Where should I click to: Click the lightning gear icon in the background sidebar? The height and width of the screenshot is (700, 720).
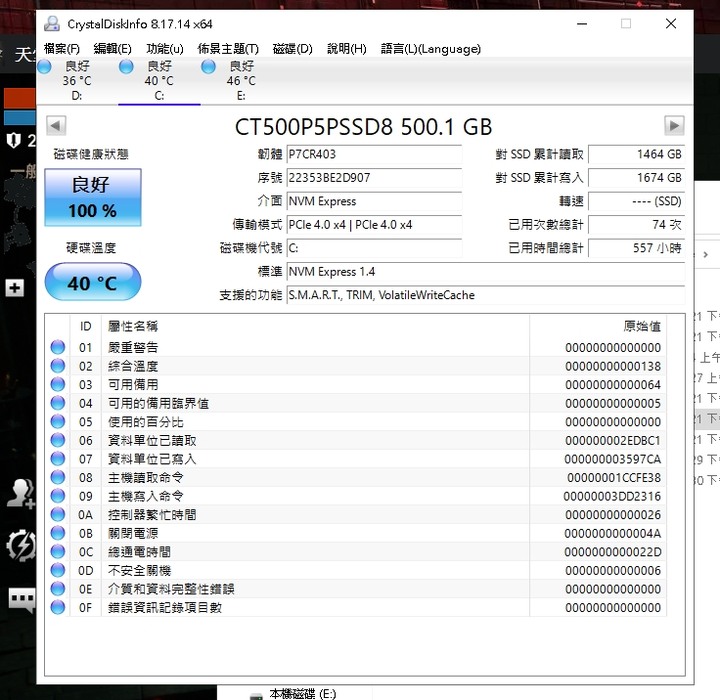click(21, 545)
